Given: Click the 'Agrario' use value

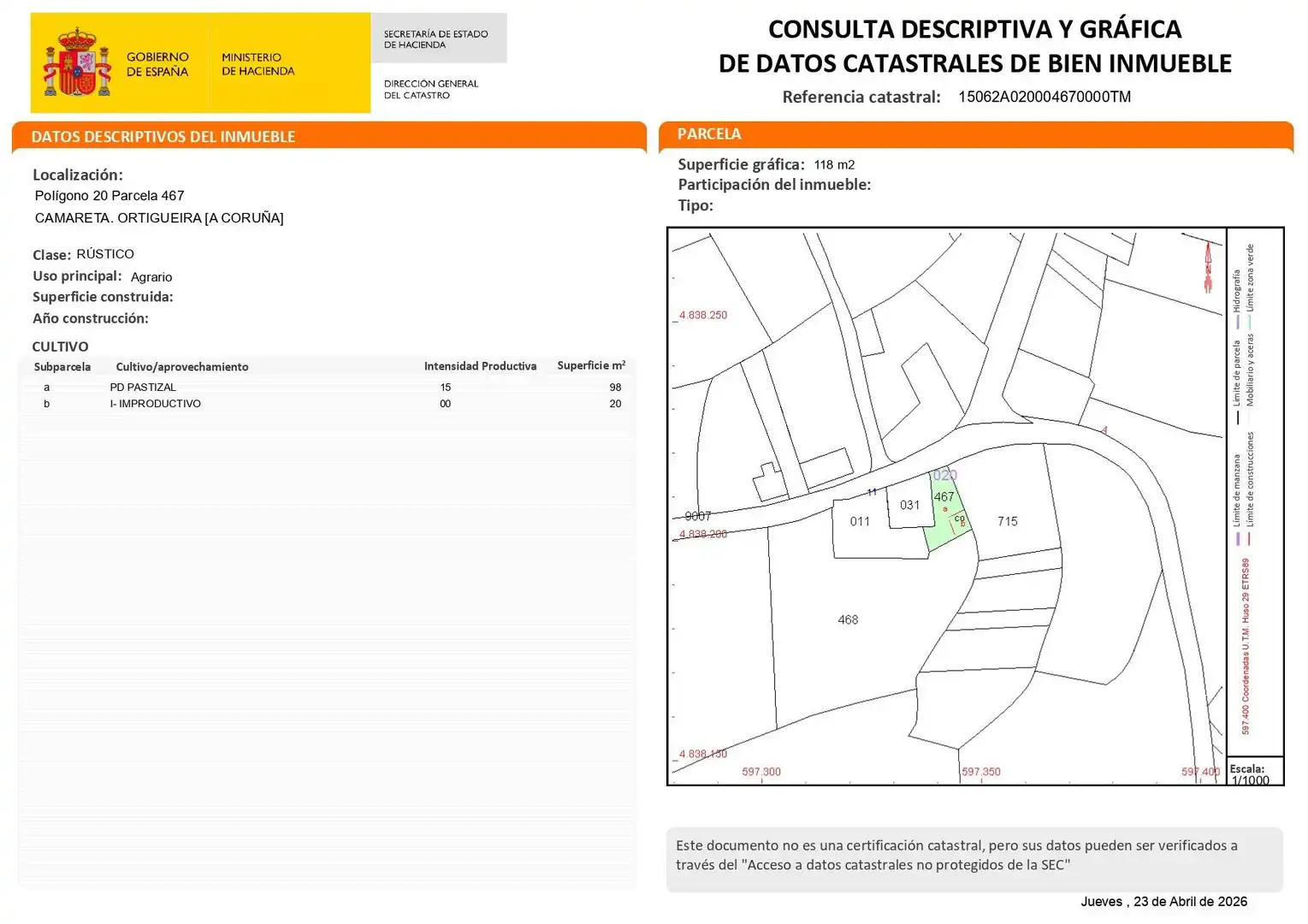Looking at the screenshot, I should tap(151, 277).
